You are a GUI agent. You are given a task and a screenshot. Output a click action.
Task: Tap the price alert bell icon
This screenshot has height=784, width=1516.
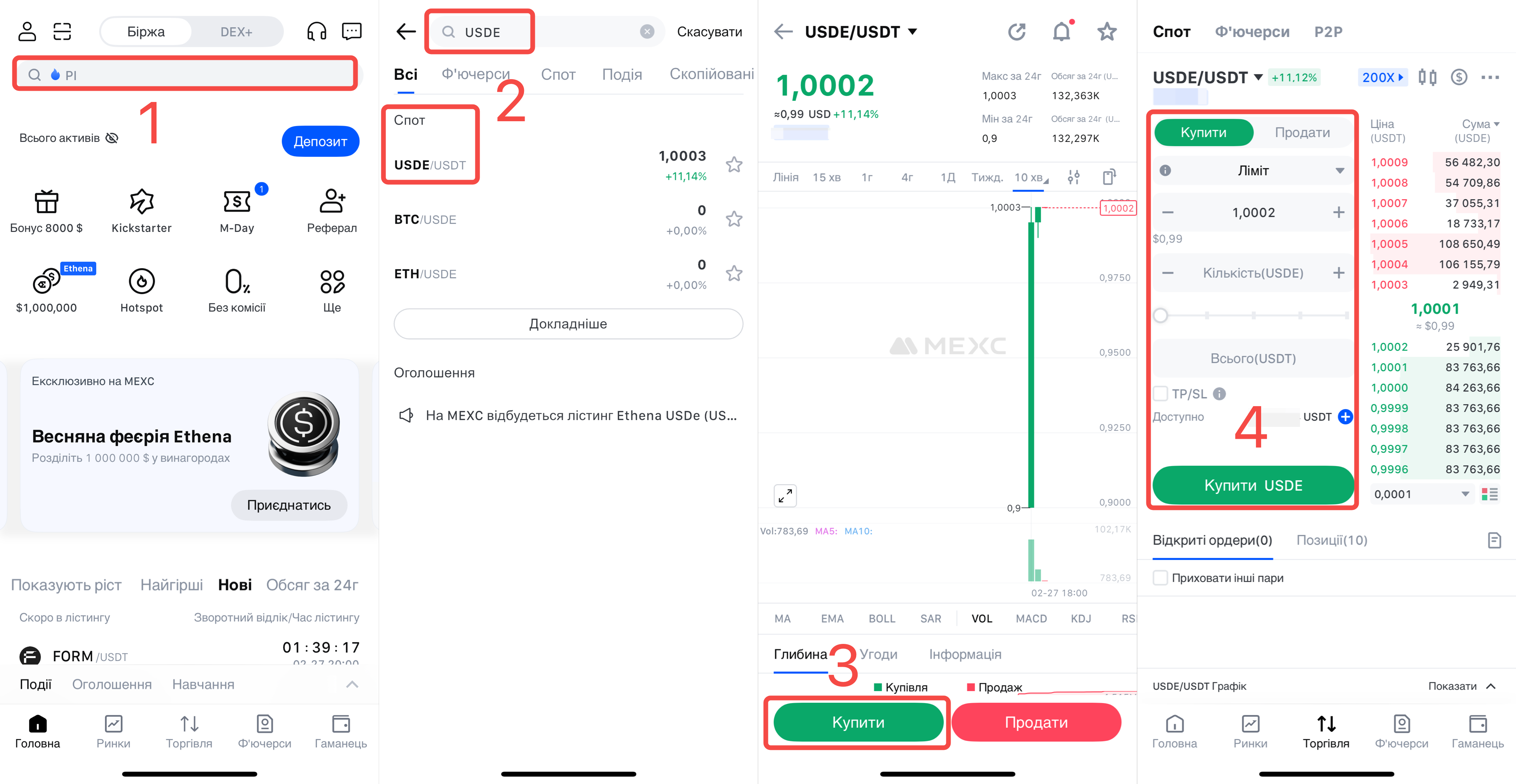1061,31
